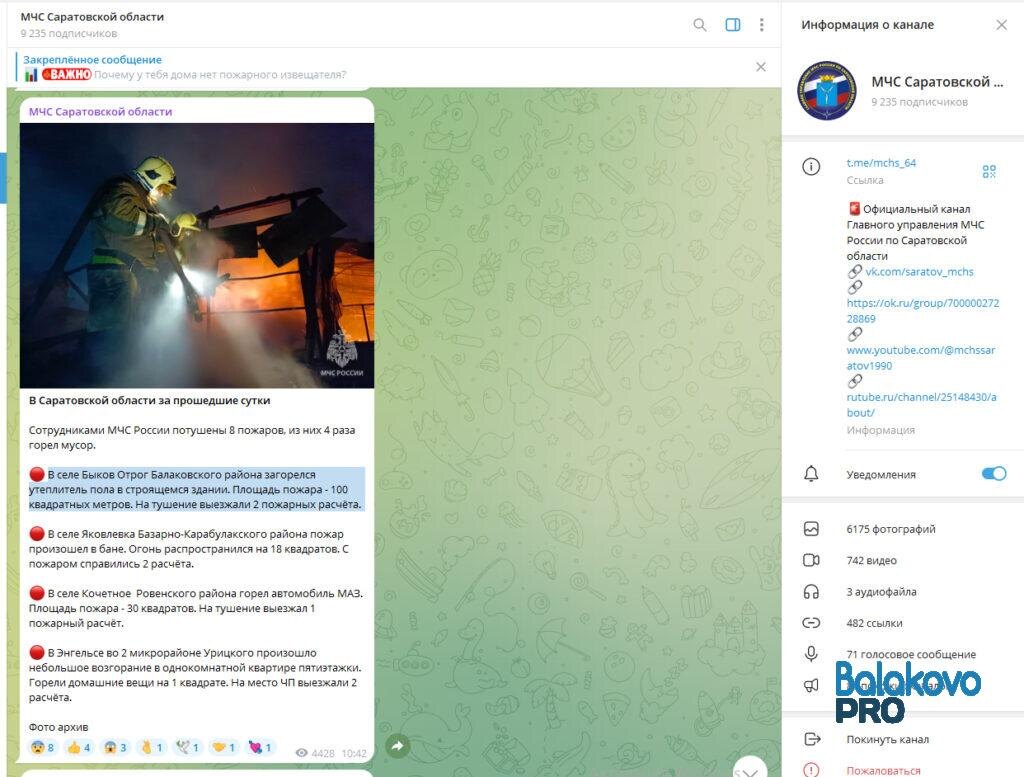1024x777 pixels.
Task: Click the exit icon beside Покинуть канал
Action: pos(812,739)
